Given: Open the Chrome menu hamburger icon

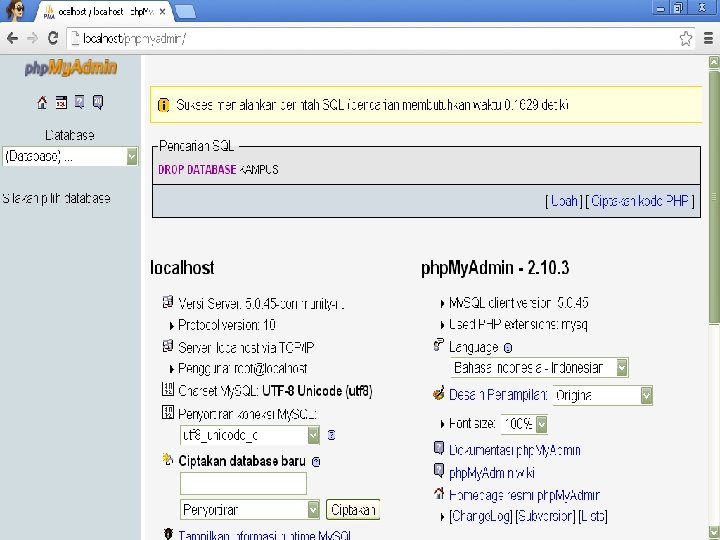Looking at the screenshot, I should [x=708, y=39].
